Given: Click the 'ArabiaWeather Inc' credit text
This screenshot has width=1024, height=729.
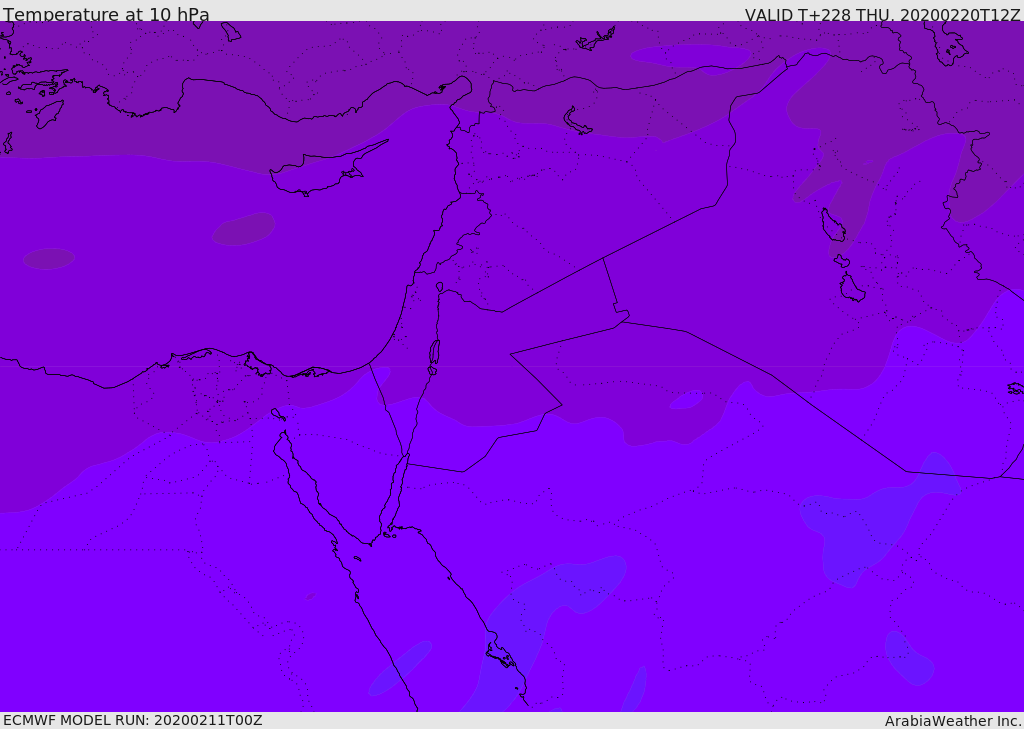Looking at the screenshot, I should 953,721.
